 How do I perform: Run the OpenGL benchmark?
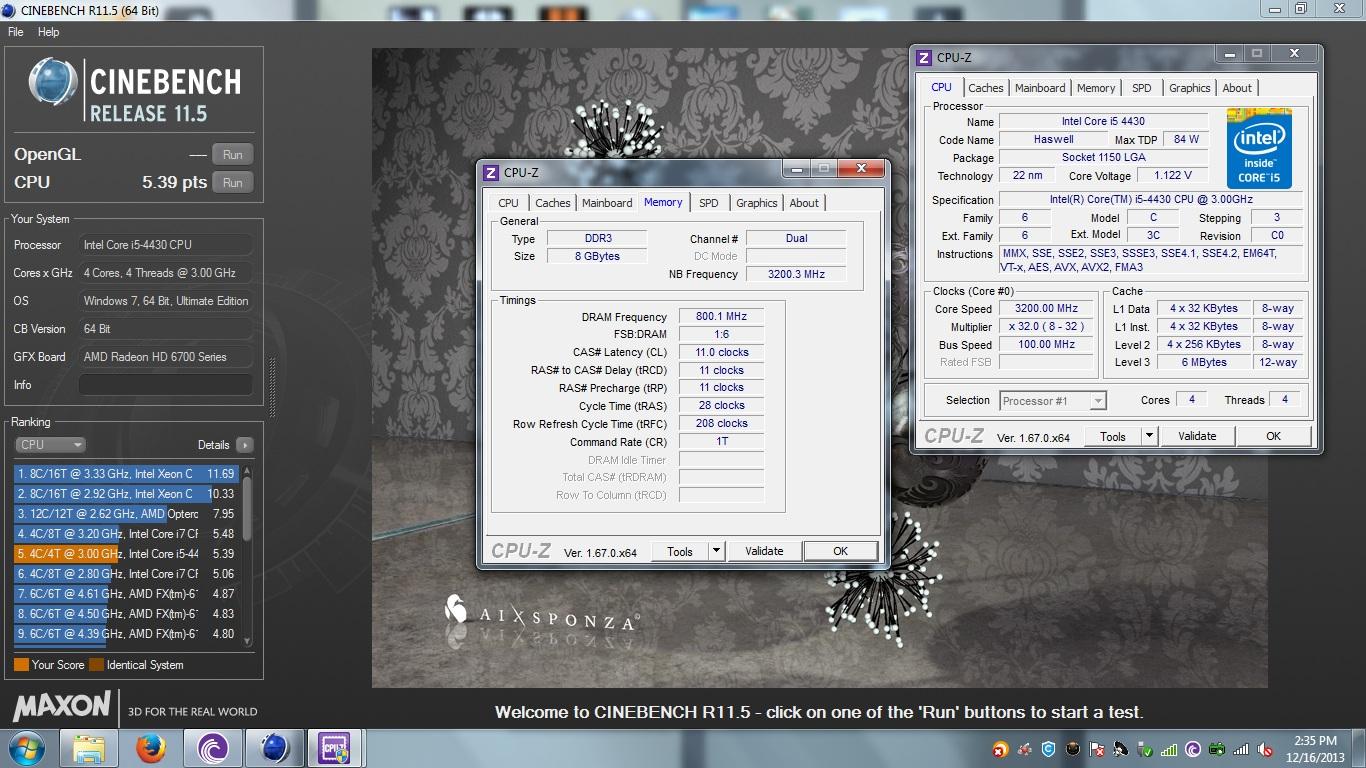tap(233, 155)
